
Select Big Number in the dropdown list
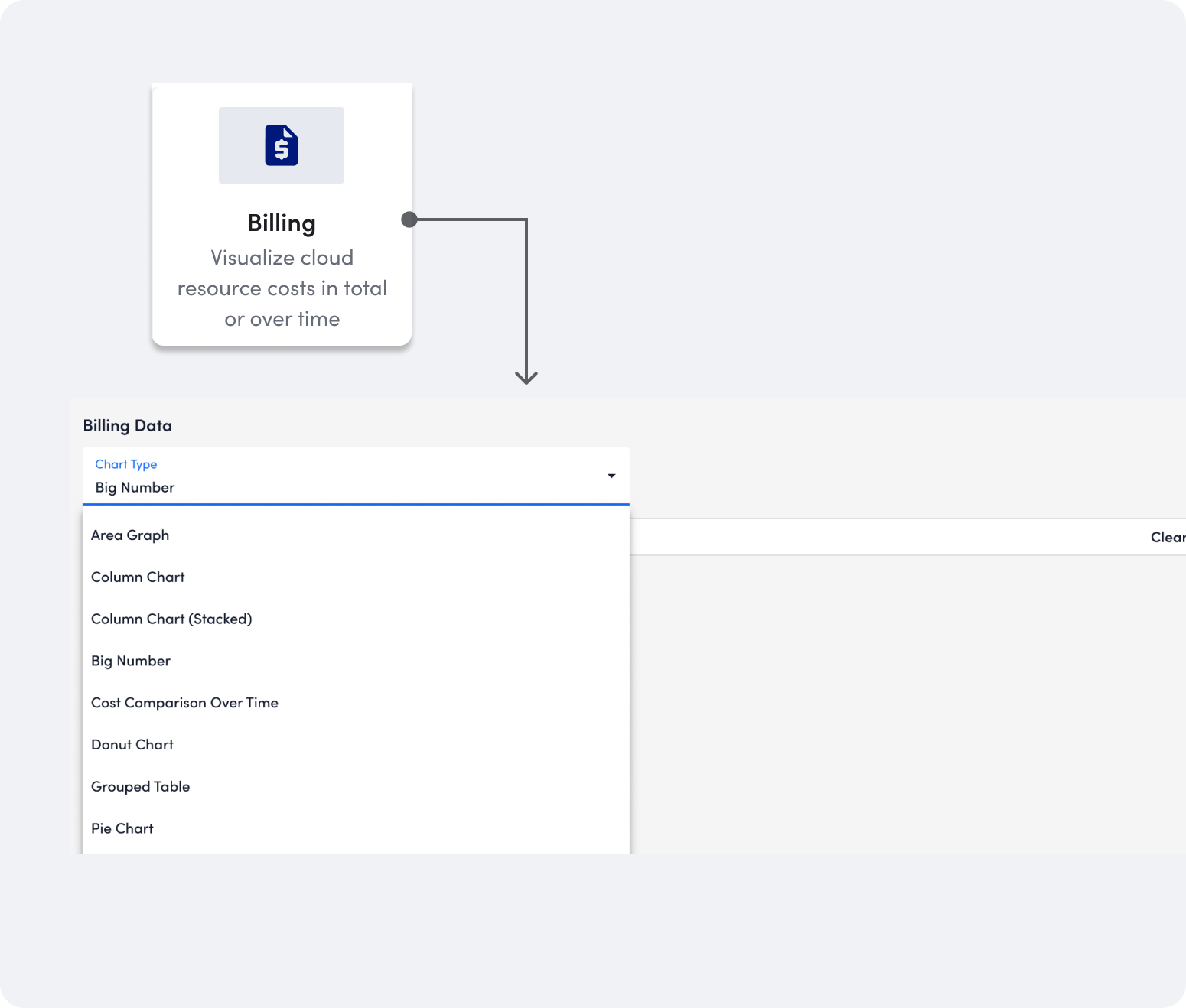[356, 661]
